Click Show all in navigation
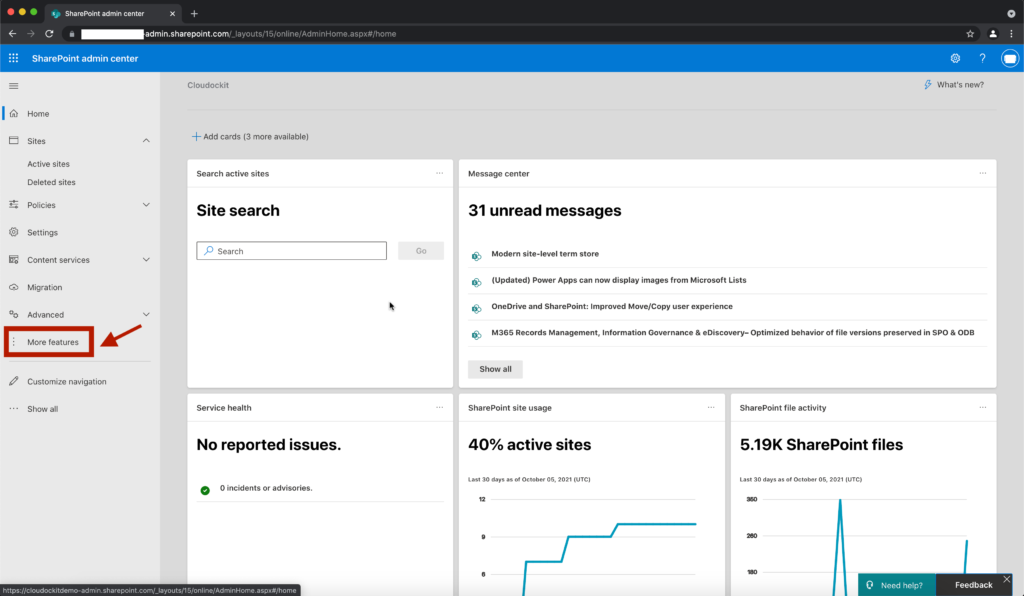Image resolution: width=1024 pixels, height=596 pixels. pos(42,409)
